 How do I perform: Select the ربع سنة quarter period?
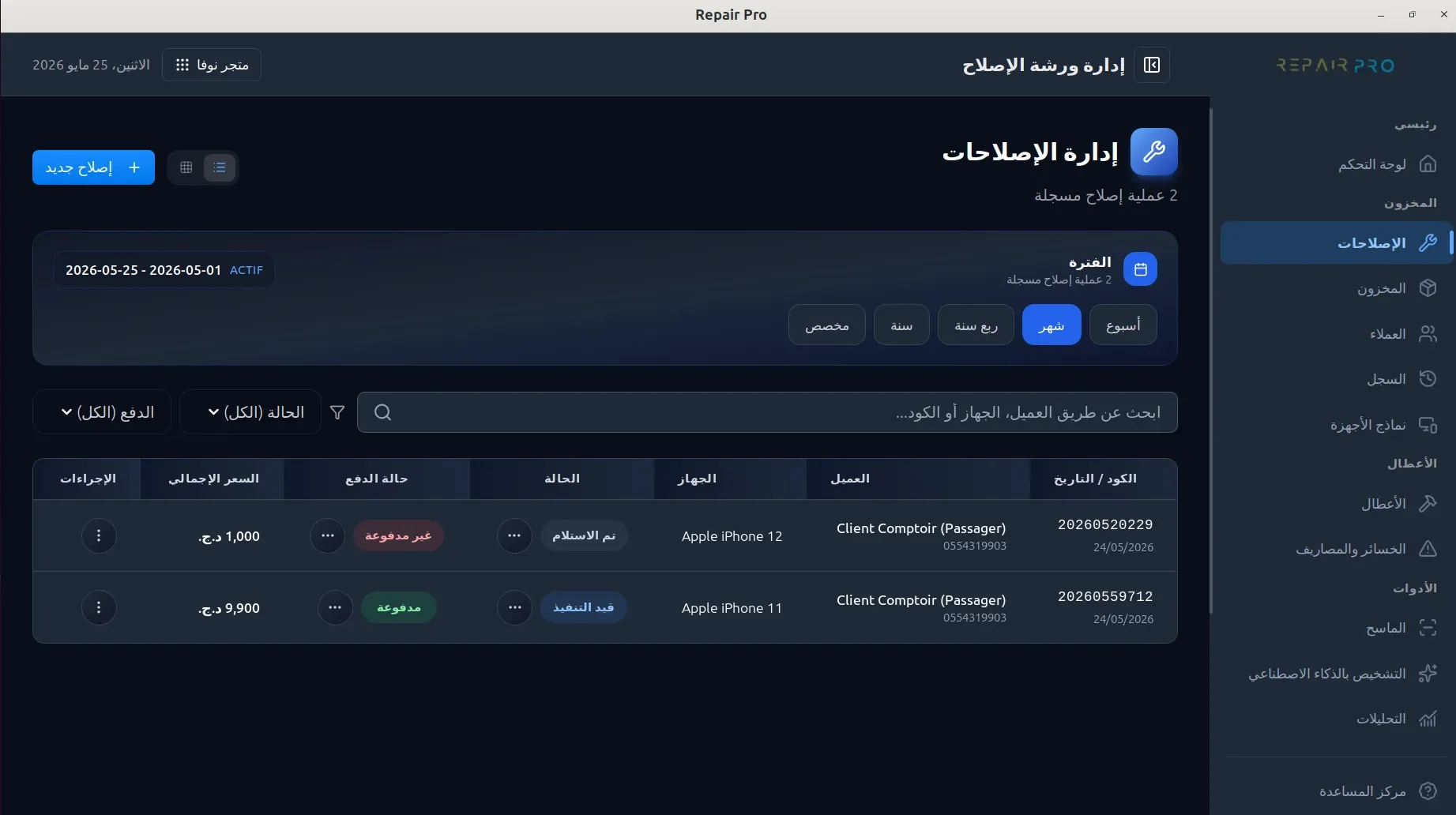[x=976, y=325]
